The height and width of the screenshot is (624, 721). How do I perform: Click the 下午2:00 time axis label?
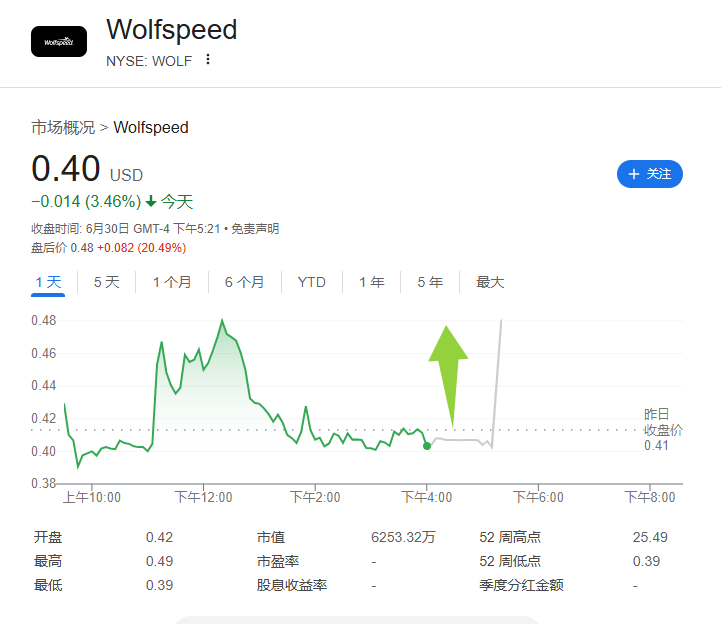click(x=315, y=497)
